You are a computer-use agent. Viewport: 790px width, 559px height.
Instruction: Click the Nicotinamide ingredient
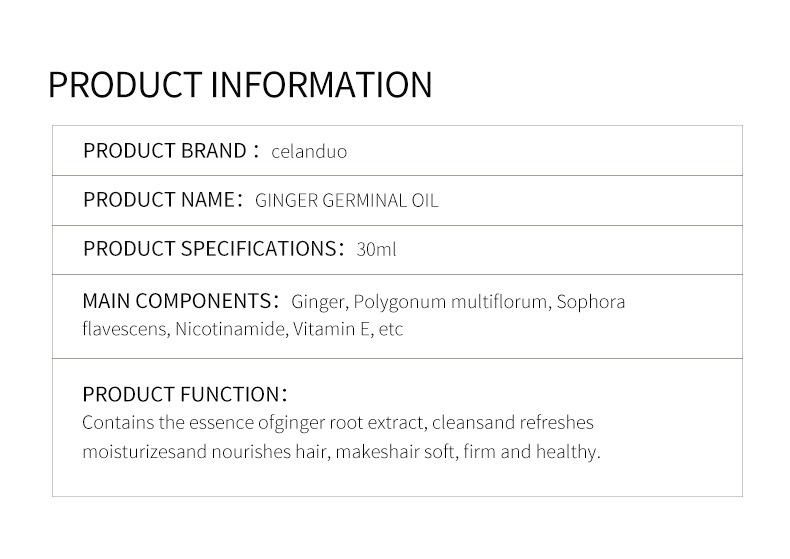tap(229, 328)
